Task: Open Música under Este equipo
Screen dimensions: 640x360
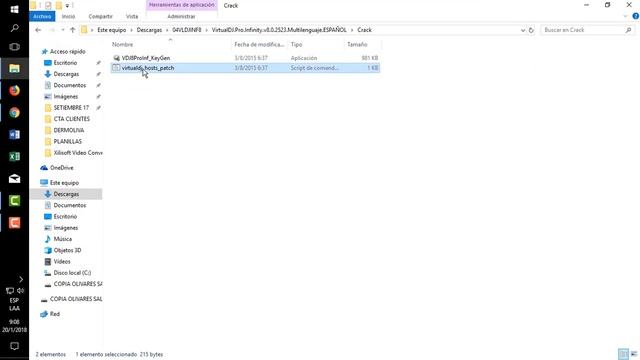Action: [62, 239]
